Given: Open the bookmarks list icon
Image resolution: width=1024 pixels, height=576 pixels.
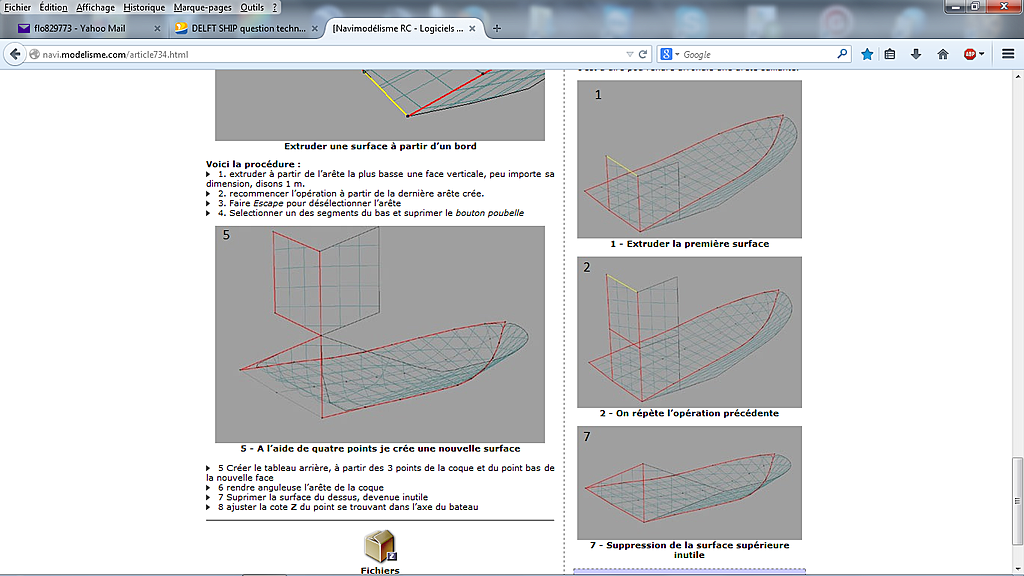Looking at the screenshot, I should (x=890, y=54).
